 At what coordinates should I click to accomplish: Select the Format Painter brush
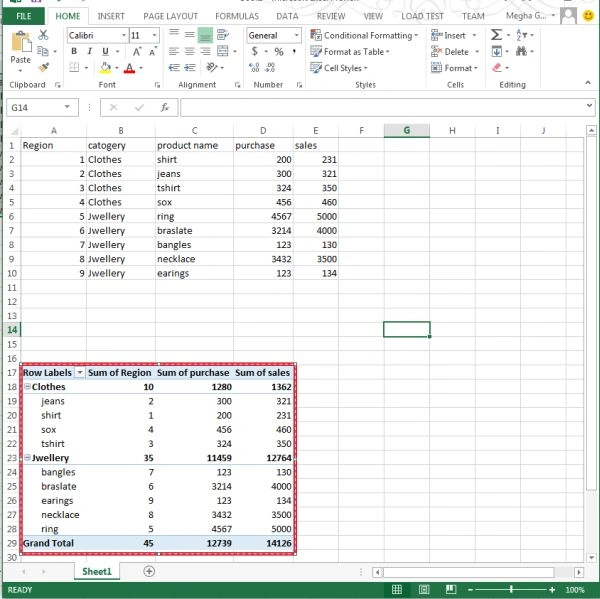coord(43,67)
